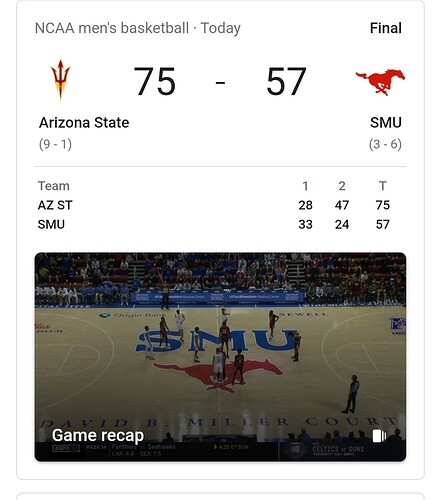Click the Arizona State pitchfork logo
The image size is (441, 500).
[x=60, y=80]
